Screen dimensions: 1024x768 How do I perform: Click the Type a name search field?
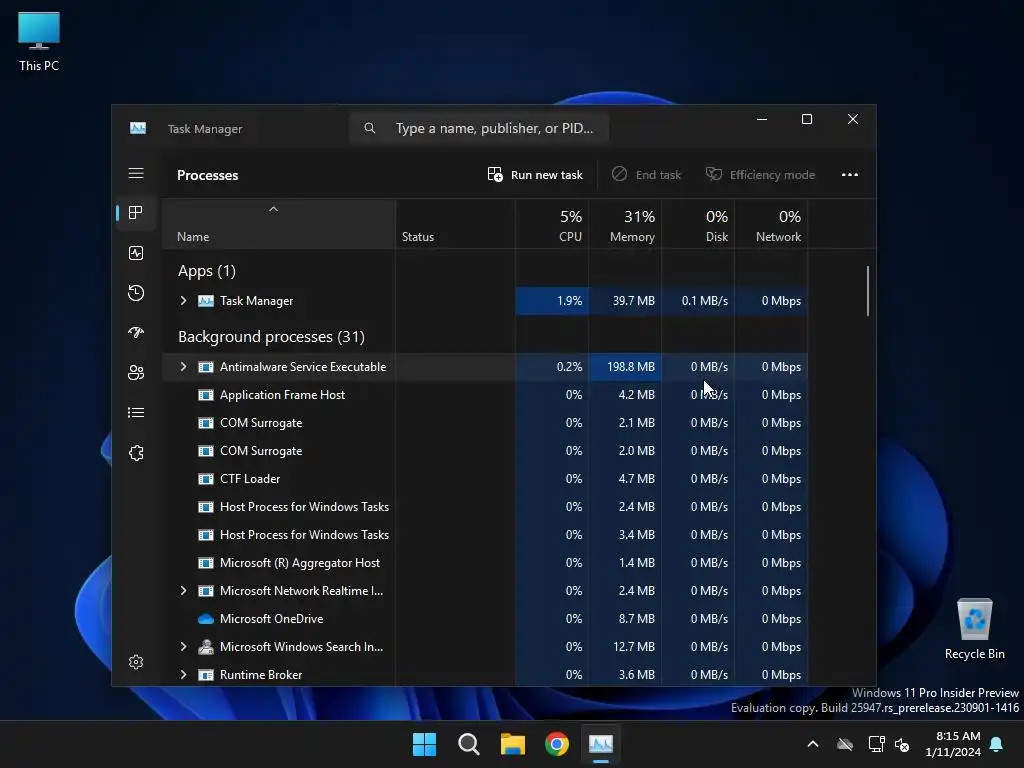click(479, 128)
